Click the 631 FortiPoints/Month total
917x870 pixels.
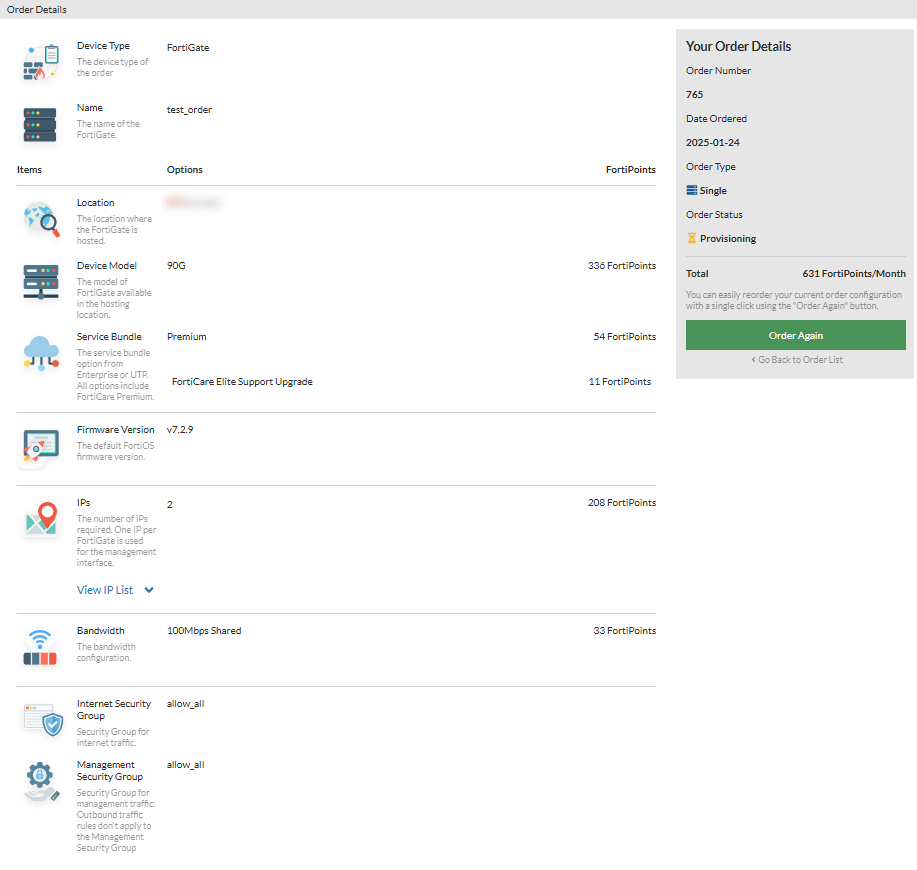click(854, 274)
